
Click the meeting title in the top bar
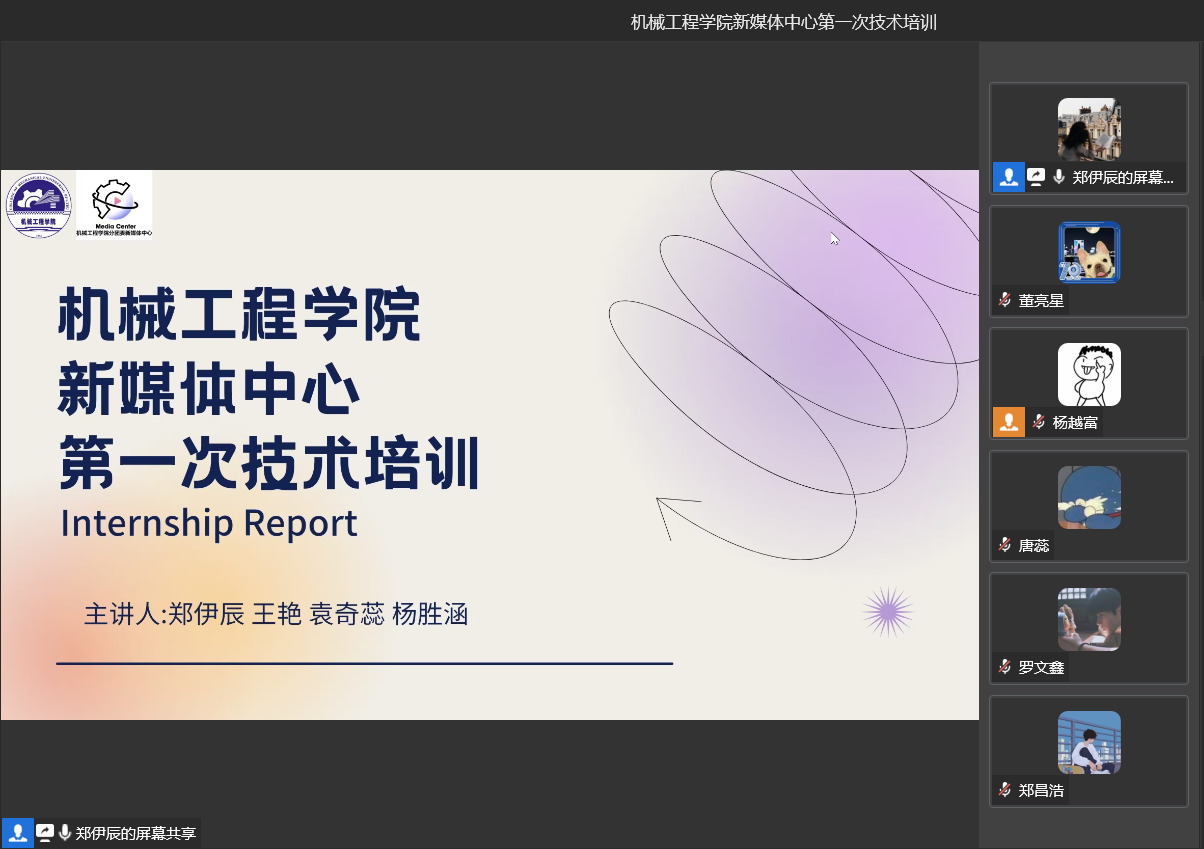click(783, 22)
